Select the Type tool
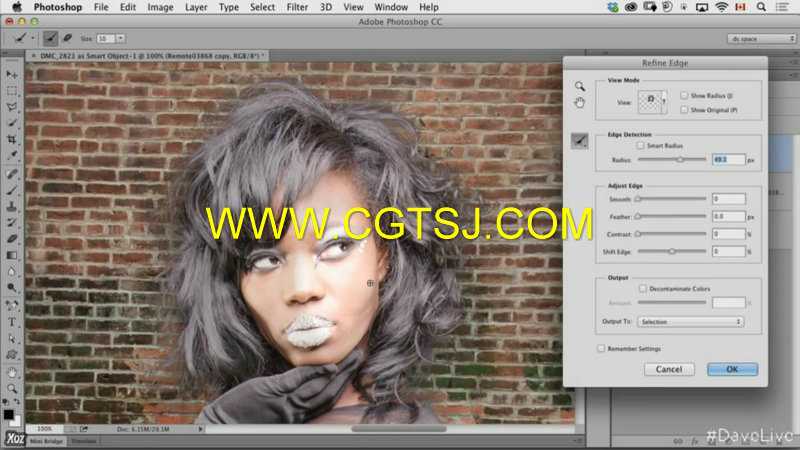The image size is (800, 450). tap(12, 322)
